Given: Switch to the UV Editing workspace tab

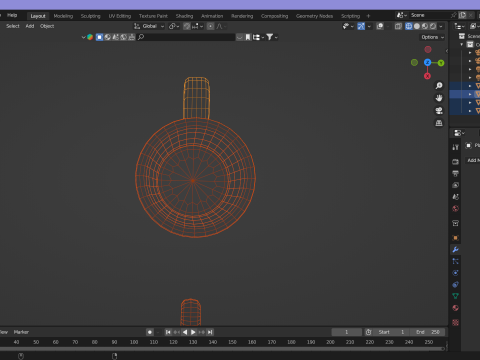Looking at the screenshot, I should click(x=120, y=16).
